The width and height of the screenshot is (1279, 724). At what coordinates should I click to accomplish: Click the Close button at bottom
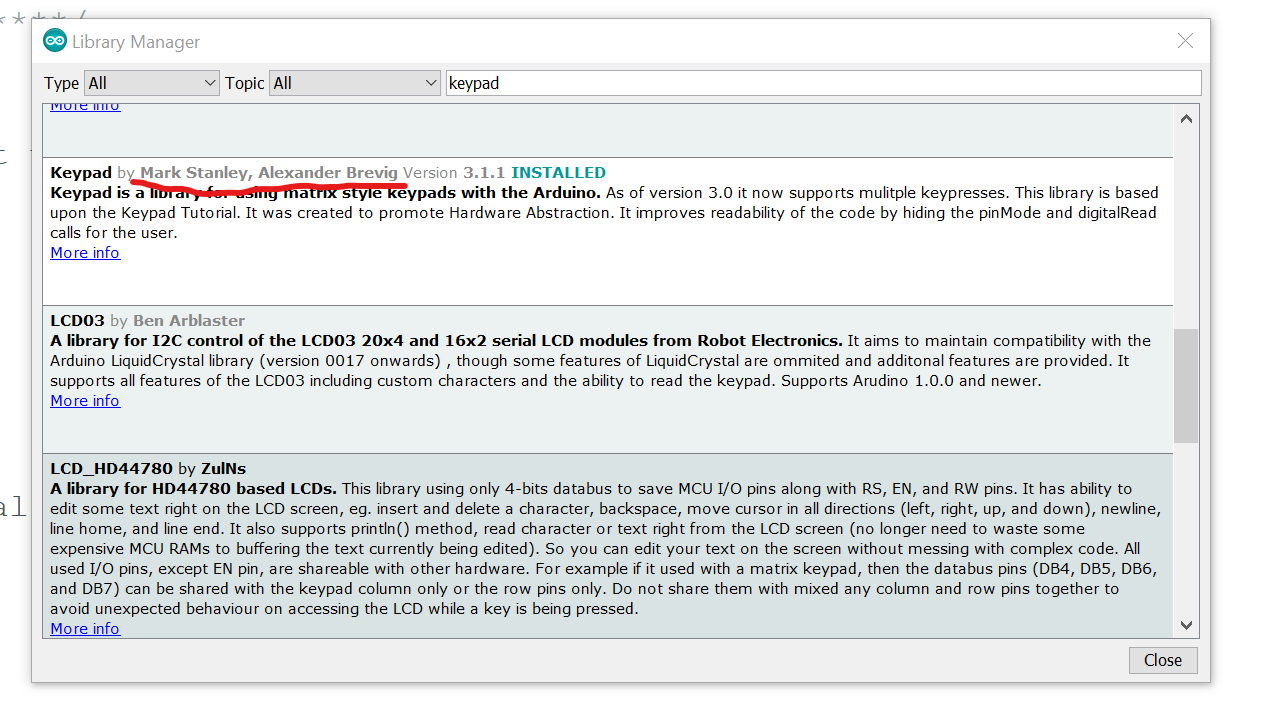[x=1163, y=660]
